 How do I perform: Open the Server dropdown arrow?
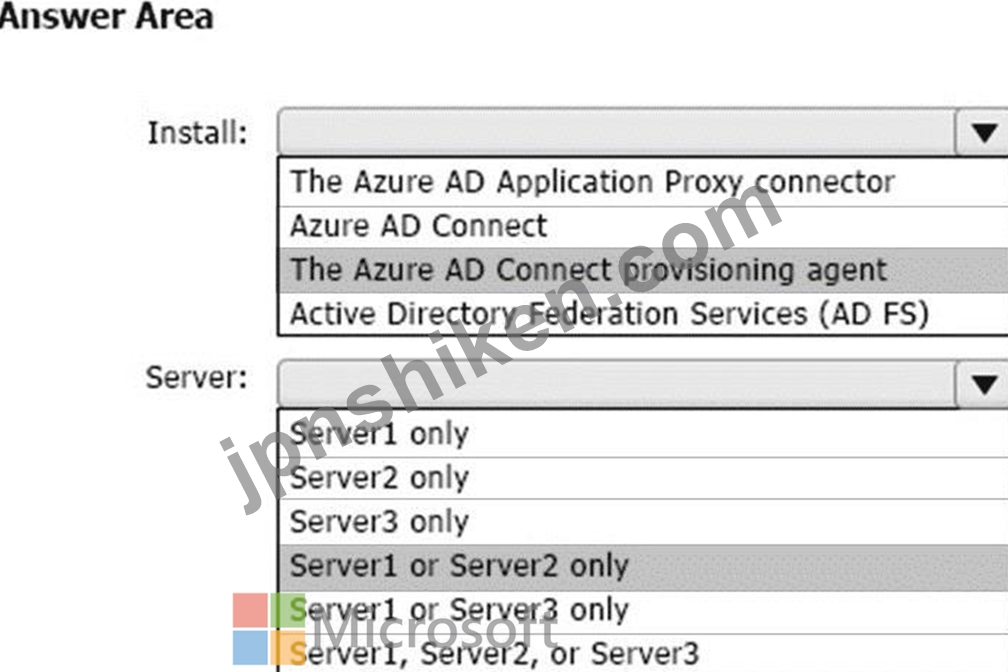click(982, 384)
